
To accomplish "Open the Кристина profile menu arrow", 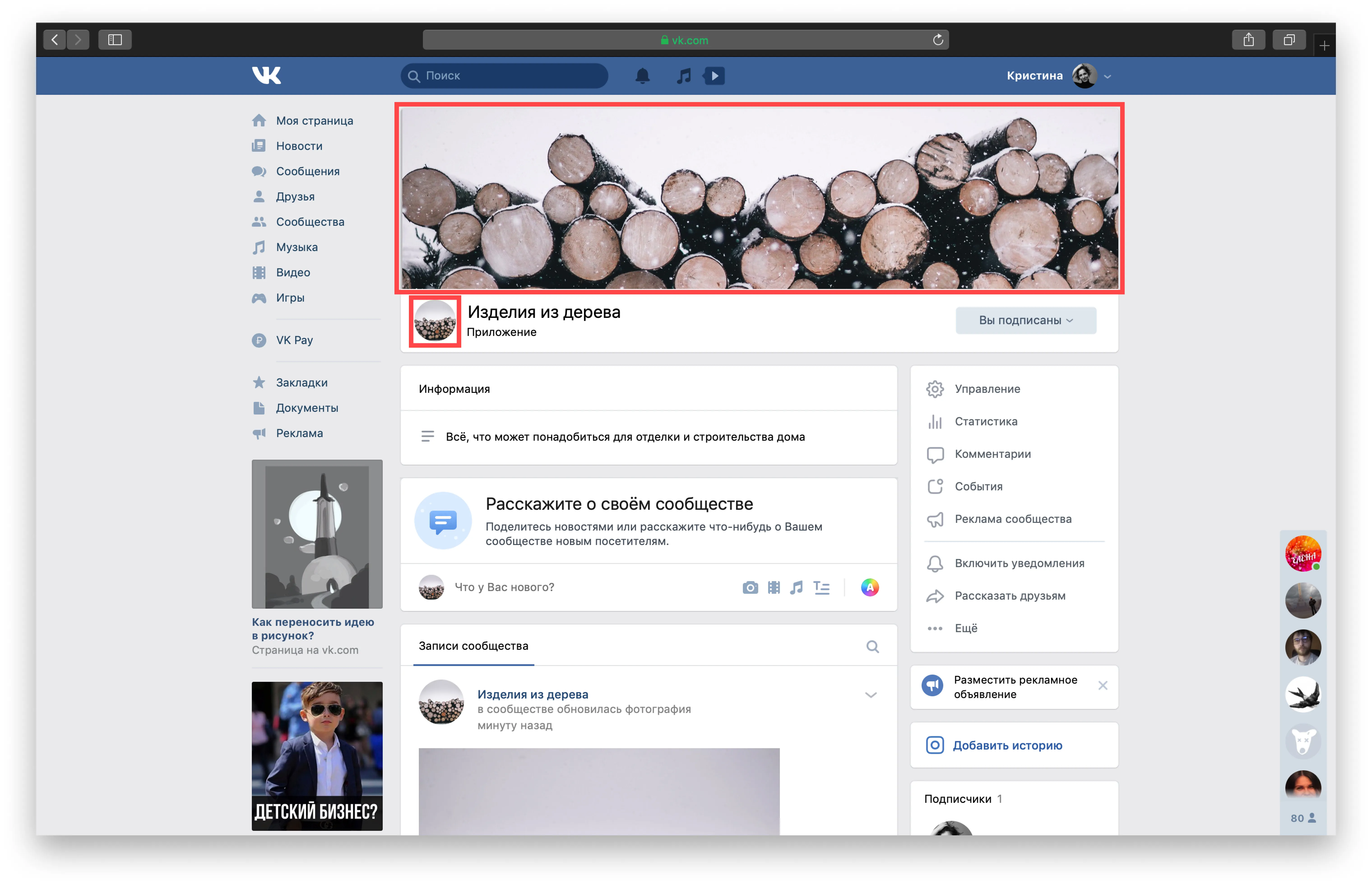I will coord(1107,77).
